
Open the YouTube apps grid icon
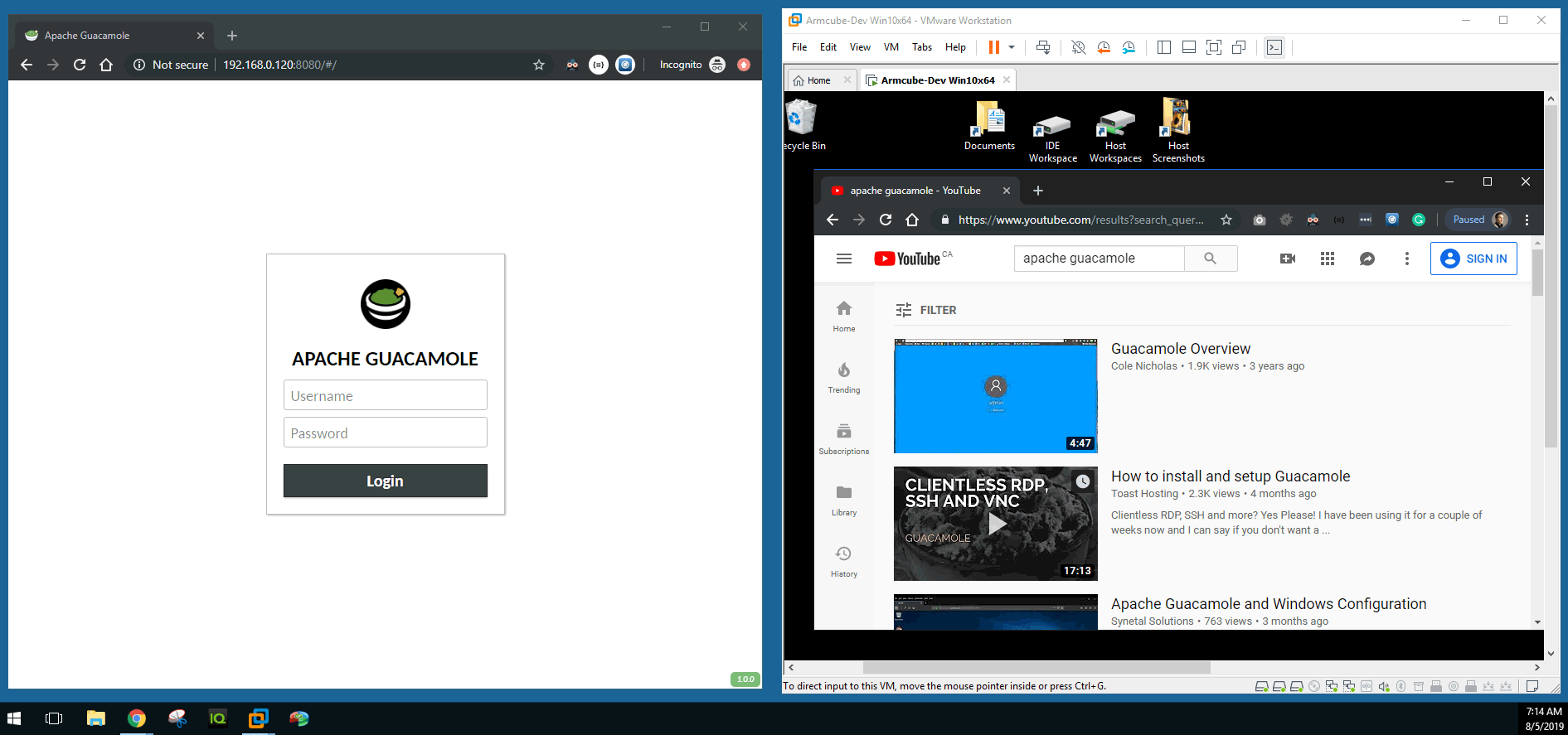[1328, 259]
